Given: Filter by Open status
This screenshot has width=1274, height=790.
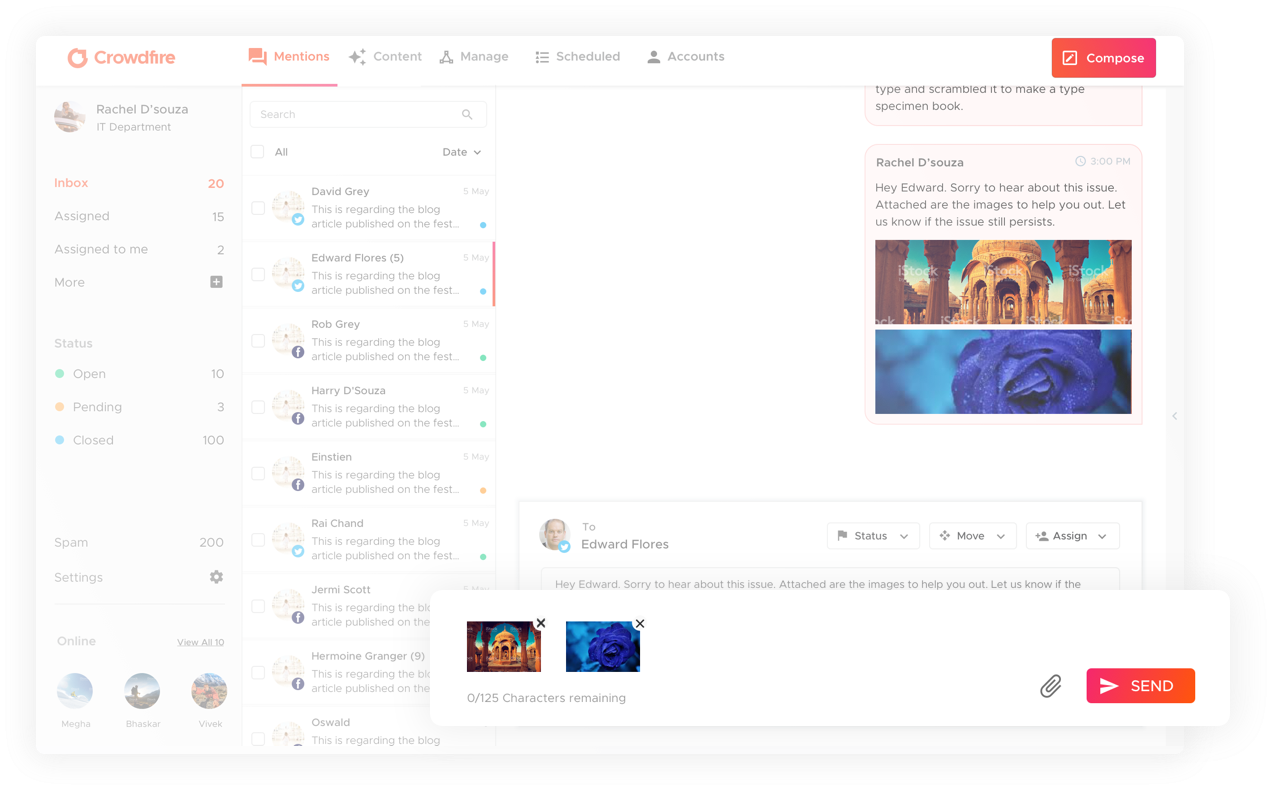Looking at the screenshot, I should pos(139,374).
